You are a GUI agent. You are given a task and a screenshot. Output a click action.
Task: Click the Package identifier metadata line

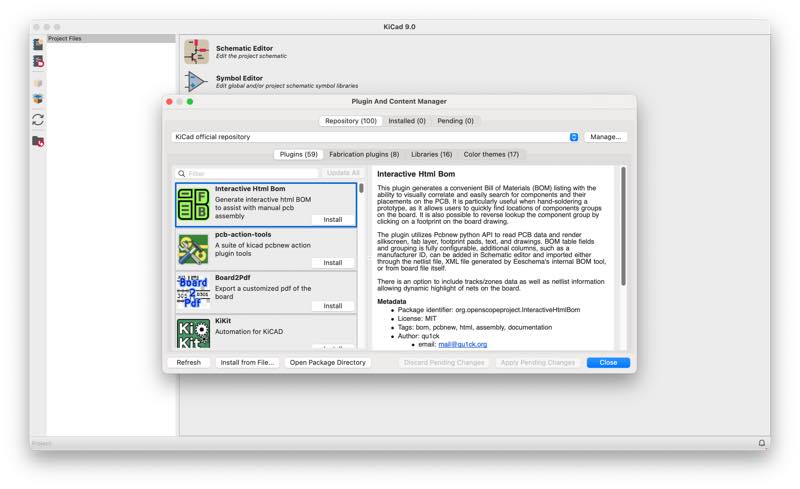pos(489,310)
